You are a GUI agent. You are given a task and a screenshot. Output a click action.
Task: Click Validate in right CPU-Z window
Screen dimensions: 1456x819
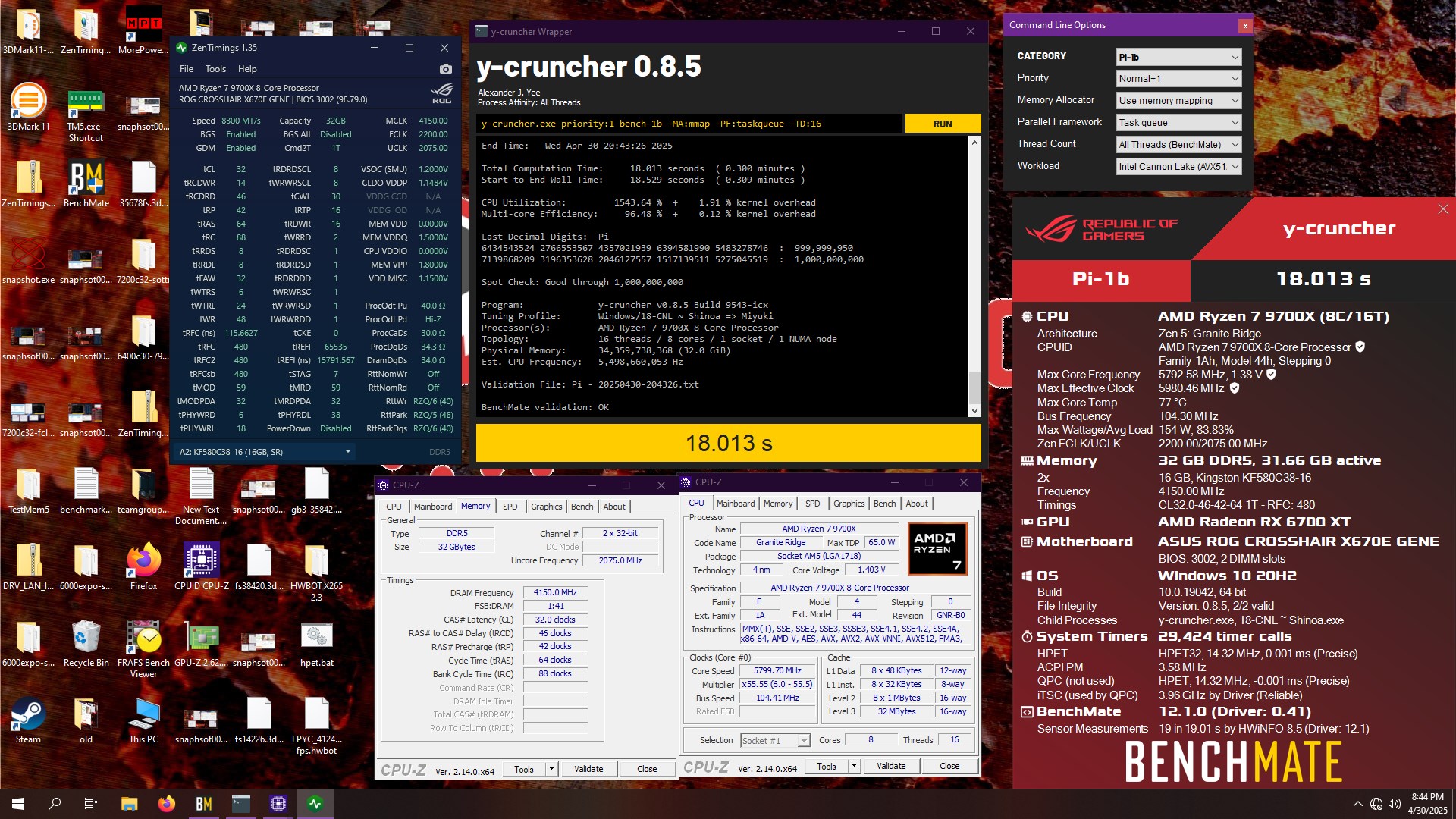(891, 766)
